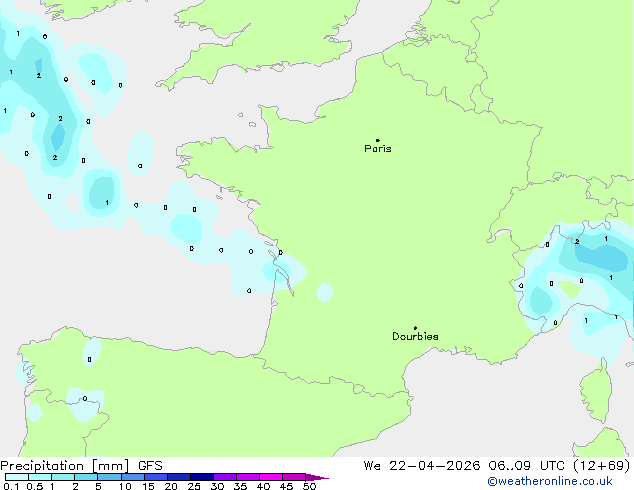This screenshot has height=490, width=634.
Task: Click the 'Precipitation [mm] GFS' title text
Action: coord(81,466)
